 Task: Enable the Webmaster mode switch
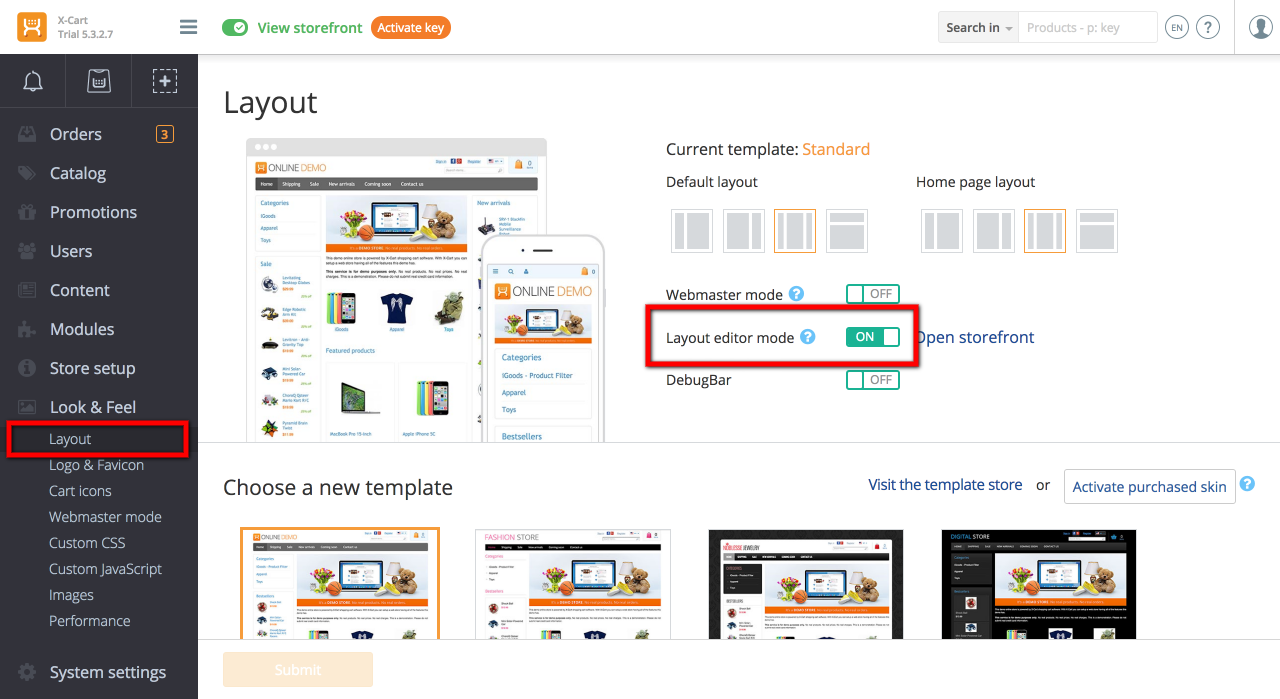click(x=873, y=294)
